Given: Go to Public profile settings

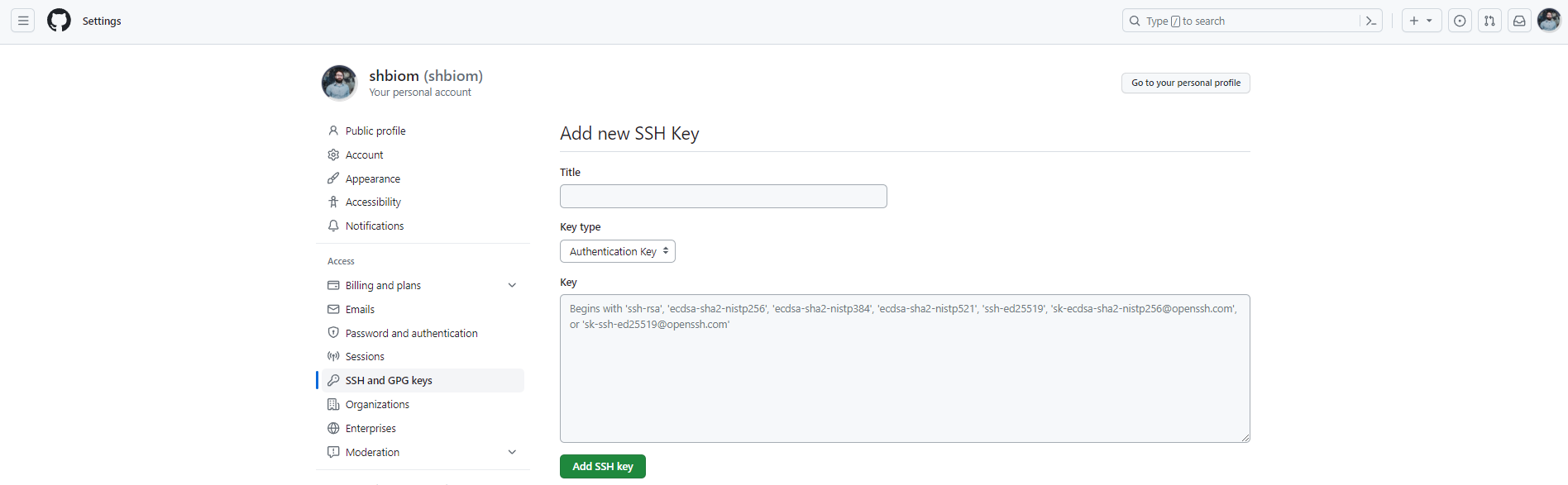Looking at the screenshot, I should click(x=375, y=131).
